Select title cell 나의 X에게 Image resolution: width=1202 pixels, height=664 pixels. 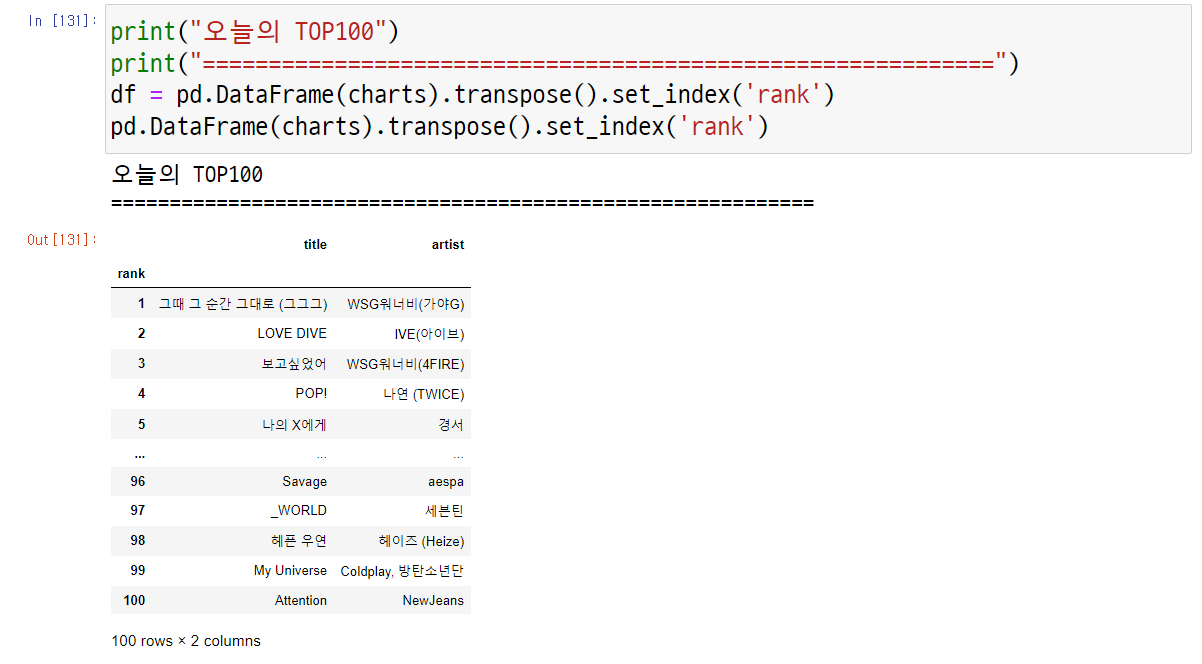[x=295, y=424]
